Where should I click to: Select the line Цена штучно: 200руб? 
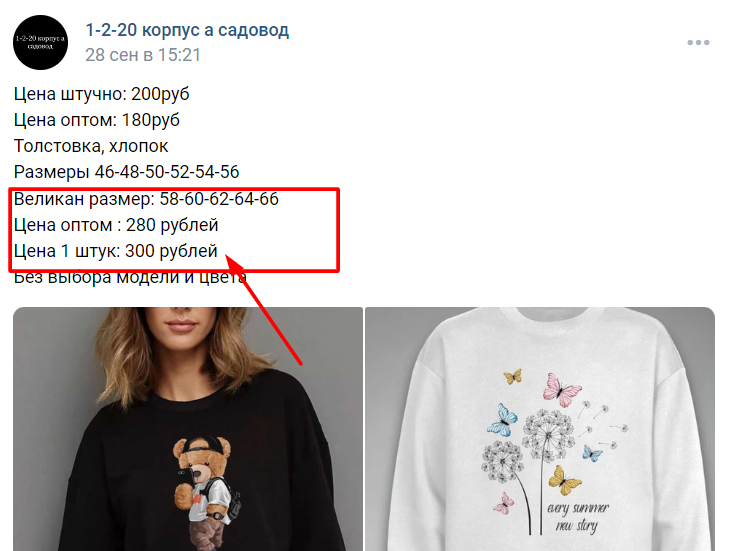point(102,94)
